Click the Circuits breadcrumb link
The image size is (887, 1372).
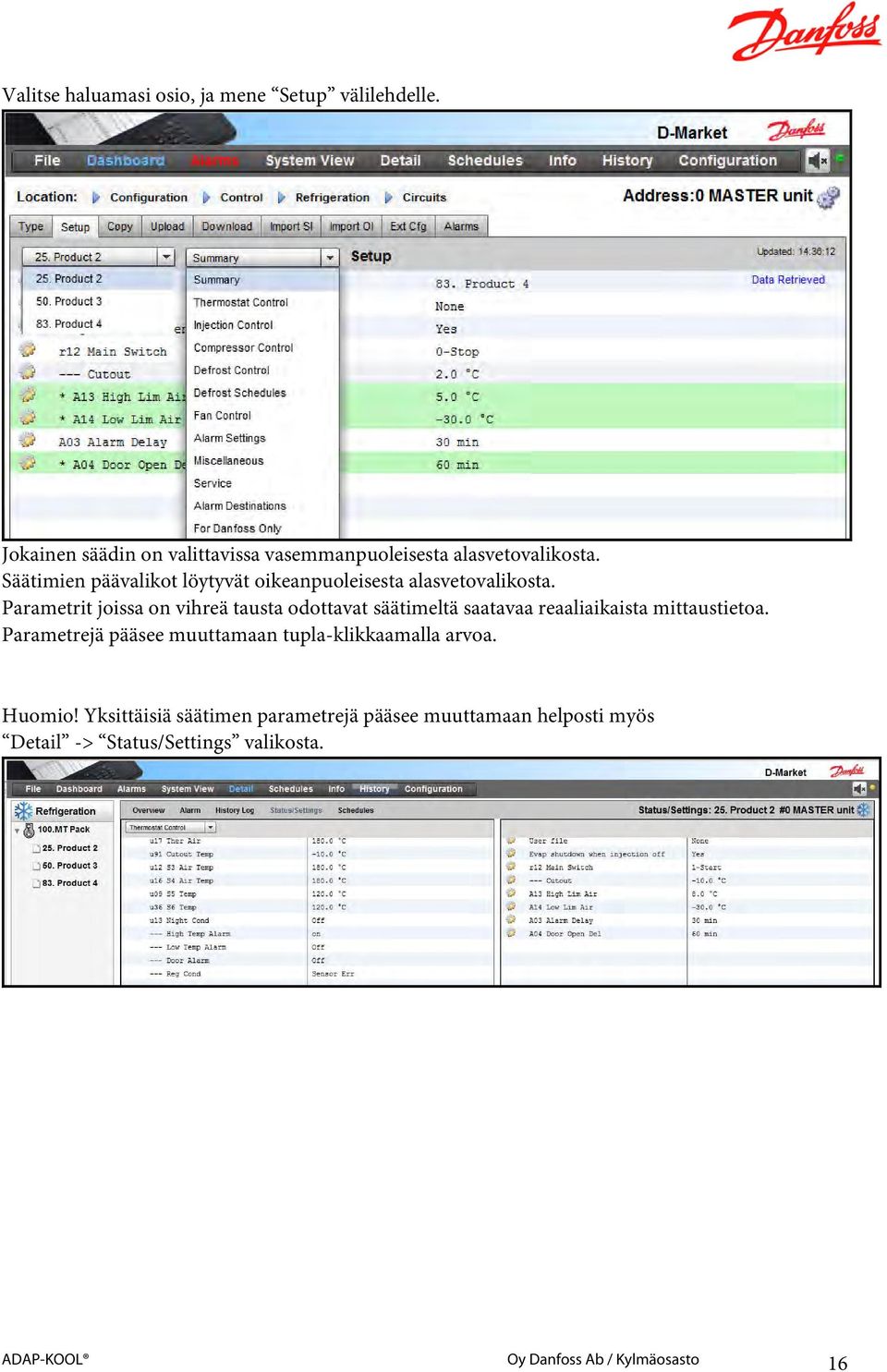[x=425, y=198]
